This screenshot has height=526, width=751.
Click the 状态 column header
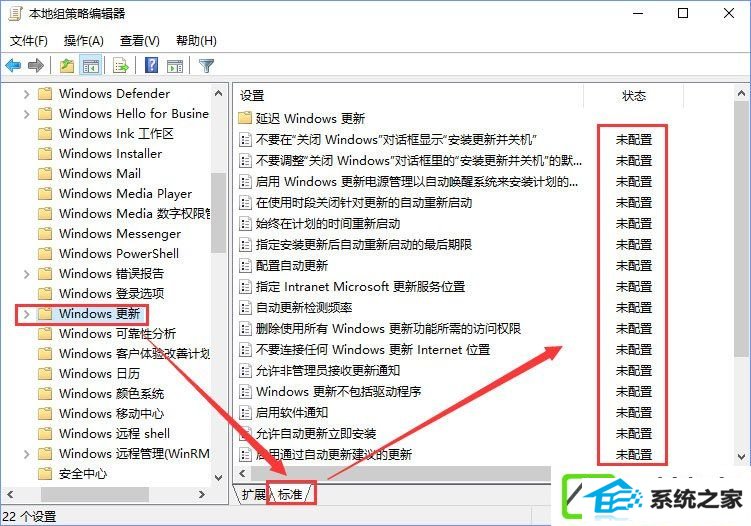[633, 96]
